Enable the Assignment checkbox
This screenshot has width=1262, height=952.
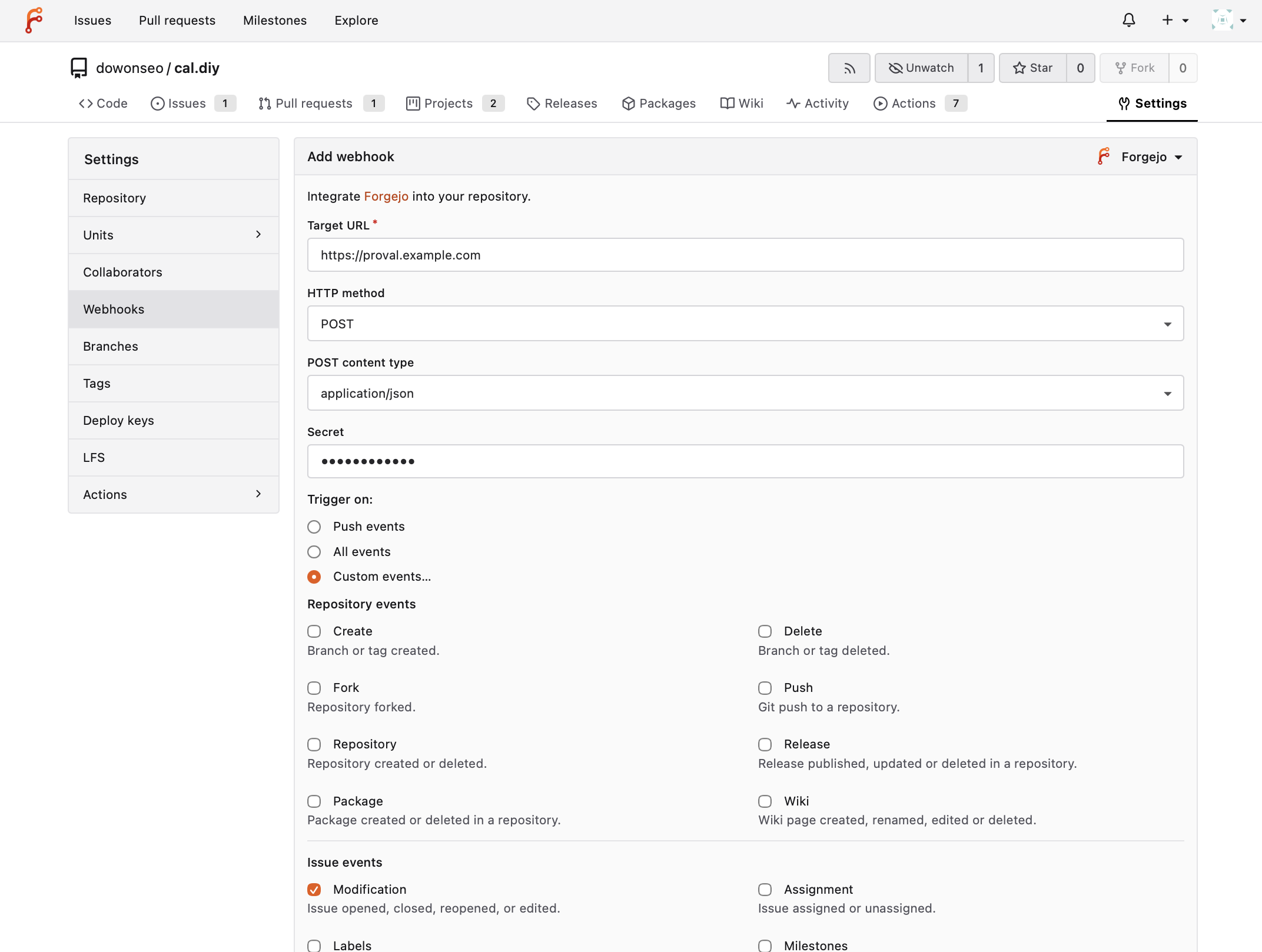click(765, 890)
